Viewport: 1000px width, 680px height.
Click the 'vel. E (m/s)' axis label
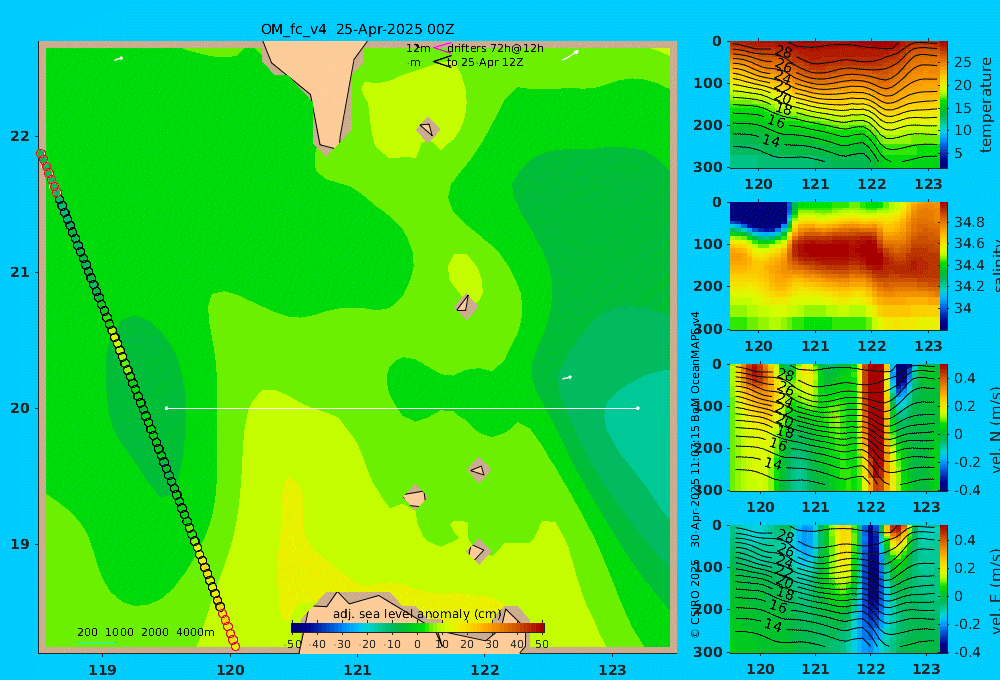(x=995, y=591)
